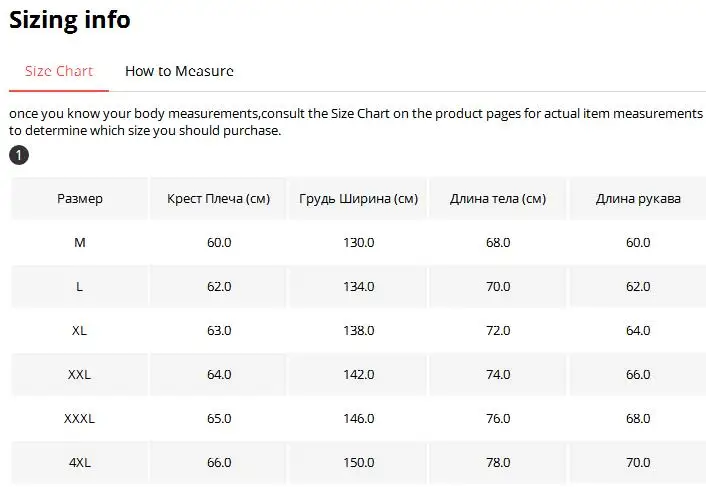Viewport: 706px width, 487px height.
Task: Select the M size row label
Action: [x=80, y=242]
